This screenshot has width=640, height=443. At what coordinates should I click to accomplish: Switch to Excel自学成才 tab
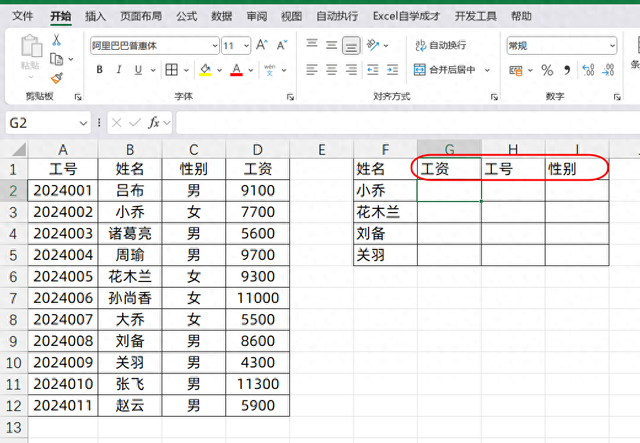coord(406,16)
